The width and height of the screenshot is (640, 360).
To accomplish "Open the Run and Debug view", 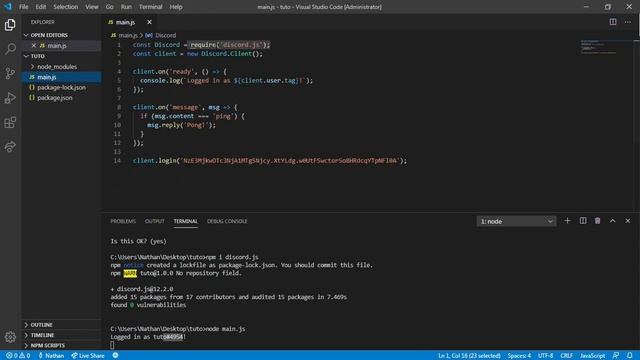I will click(x=10, y=98).
